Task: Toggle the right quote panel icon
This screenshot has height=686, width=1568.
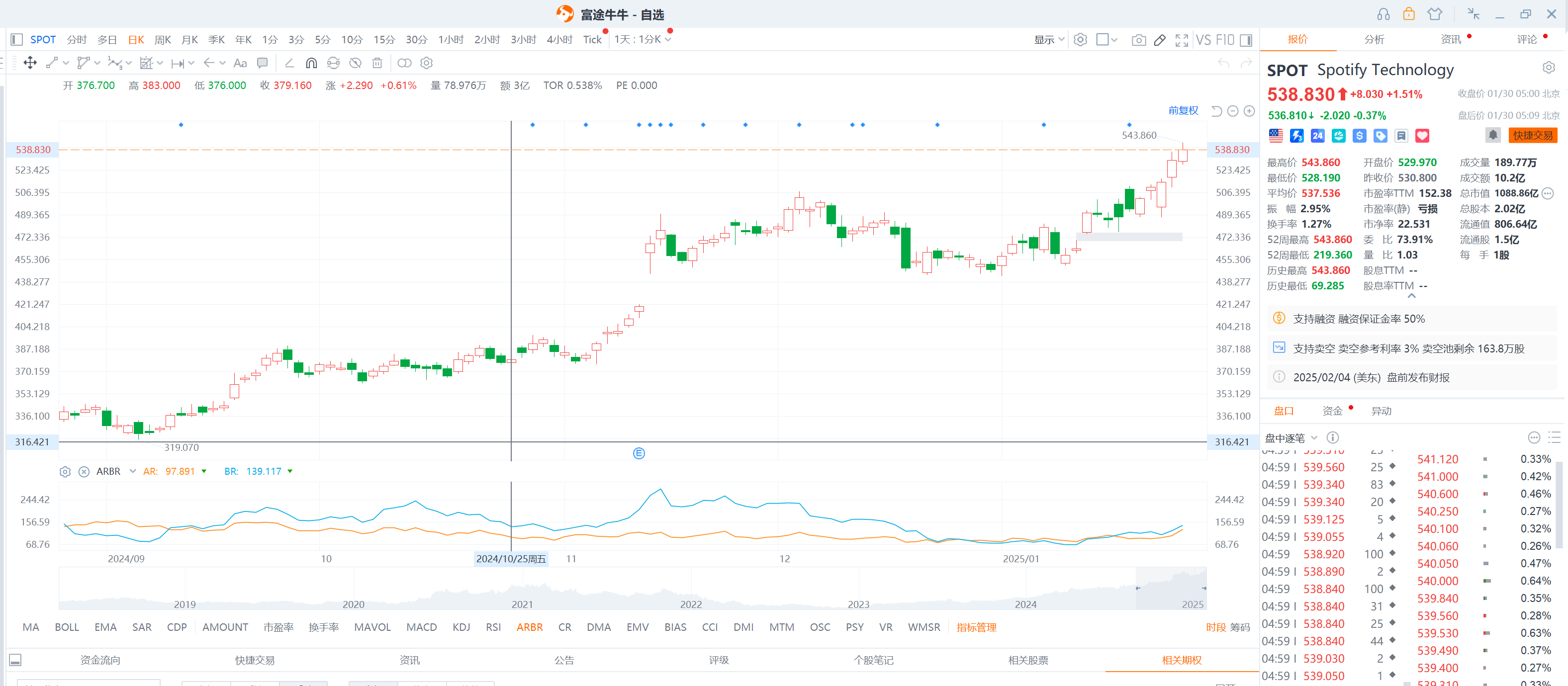Action: [1246, 40]
